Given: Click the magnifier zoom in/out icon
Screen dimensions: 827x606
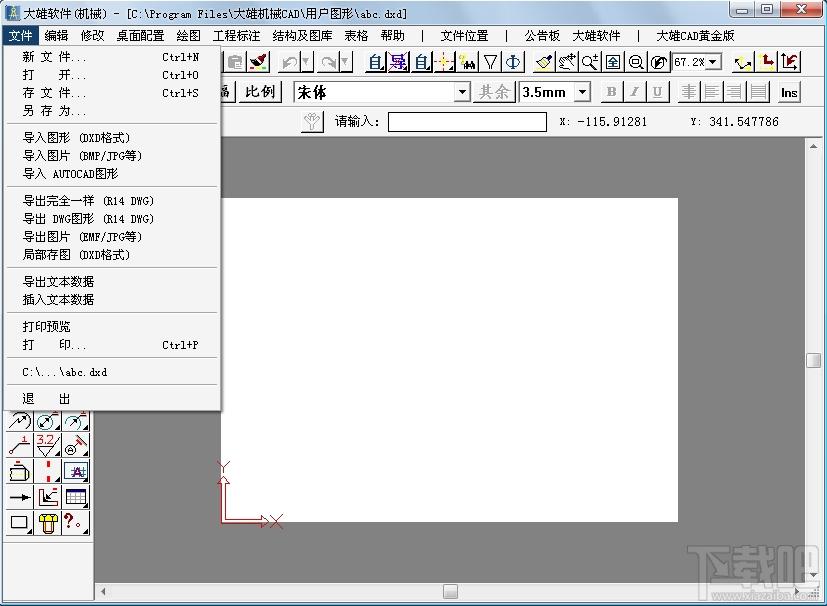Looking at the screenshot, I should (x=590, y=62).
